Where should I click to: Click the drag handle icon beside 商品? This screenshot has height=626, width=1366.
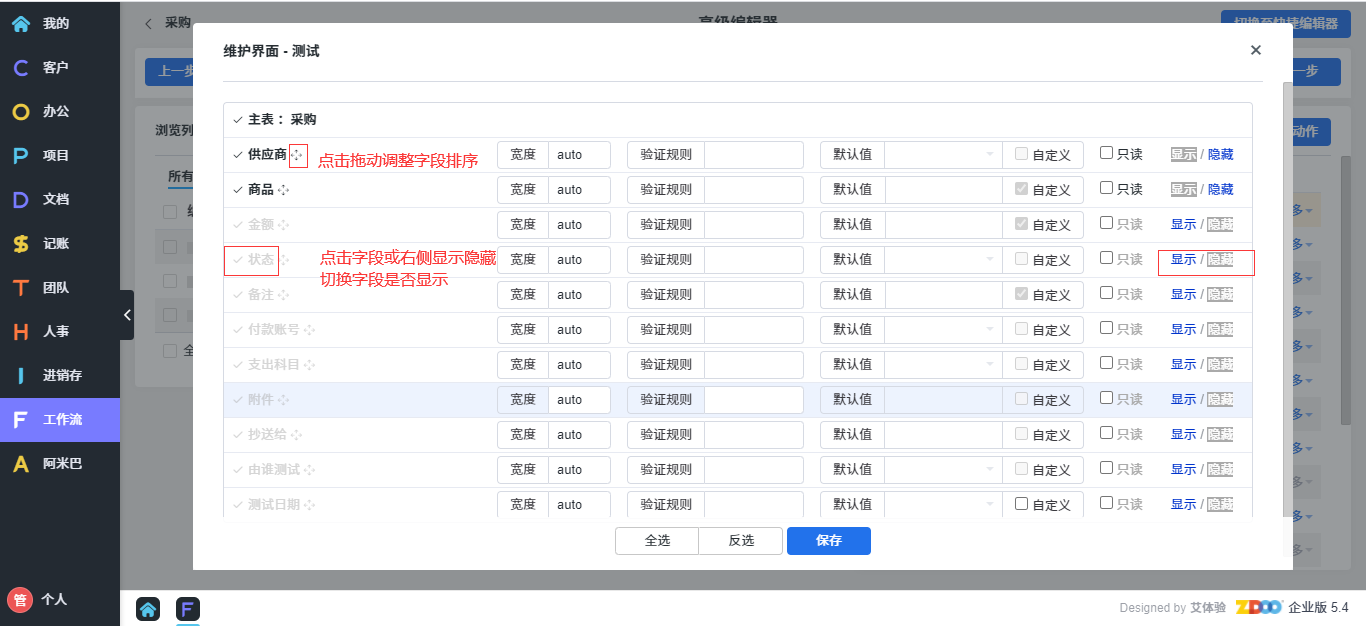(283, 190)
